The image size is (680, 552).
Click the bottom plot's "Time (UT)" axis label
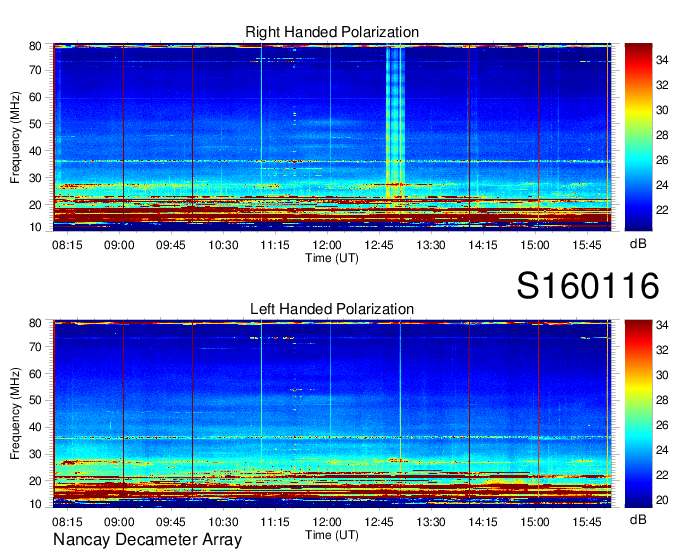[x=332, y=535]
